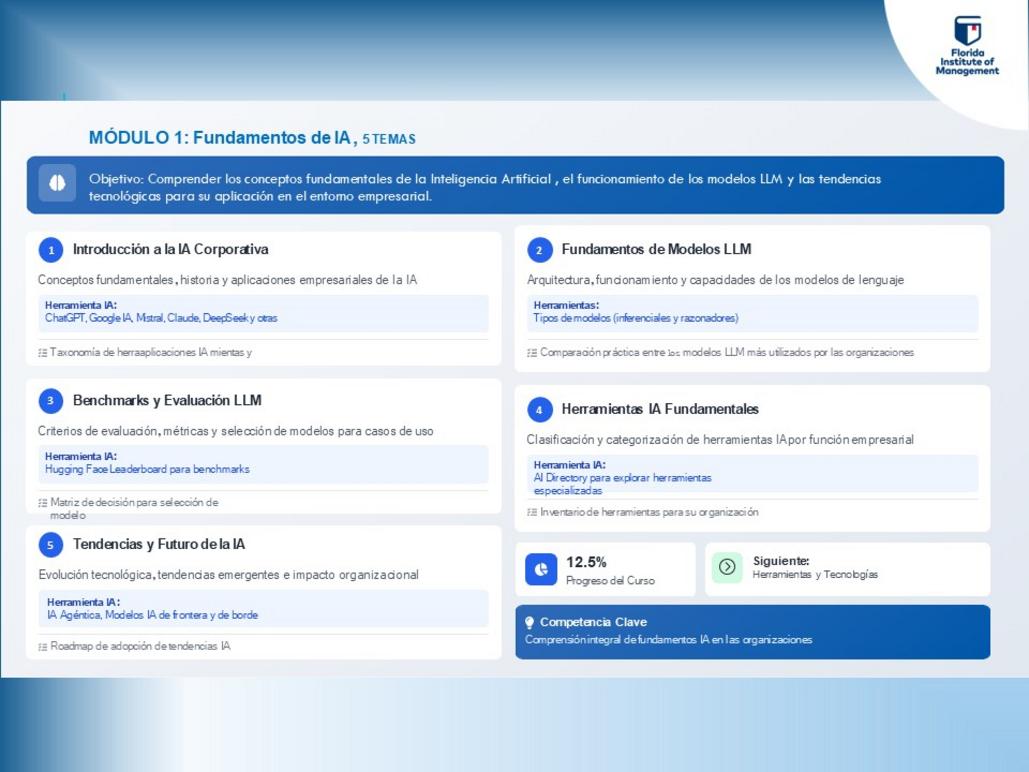Click Herramientas: label in Fundamentos de Modelos card

pyautogui.click(x=566, y=306)
